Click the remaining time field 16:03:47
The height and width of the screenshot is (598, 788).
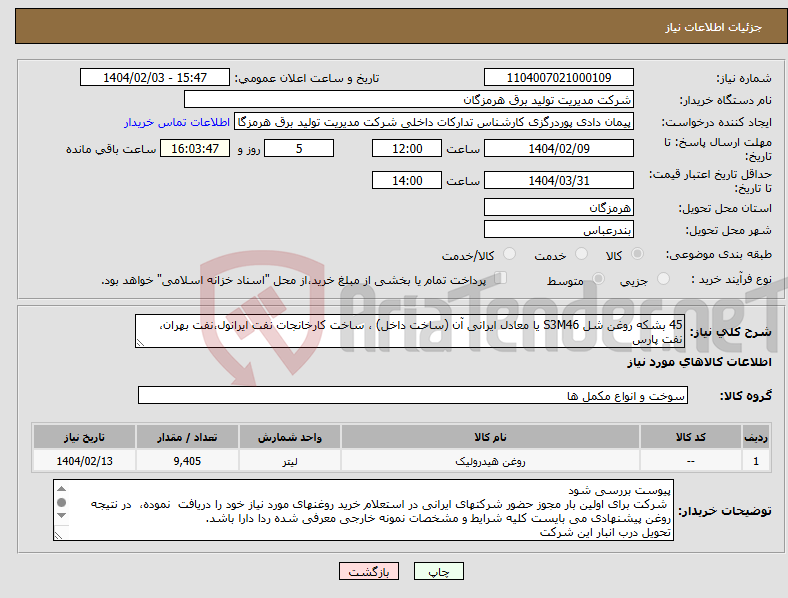click(x=195, y=148)
